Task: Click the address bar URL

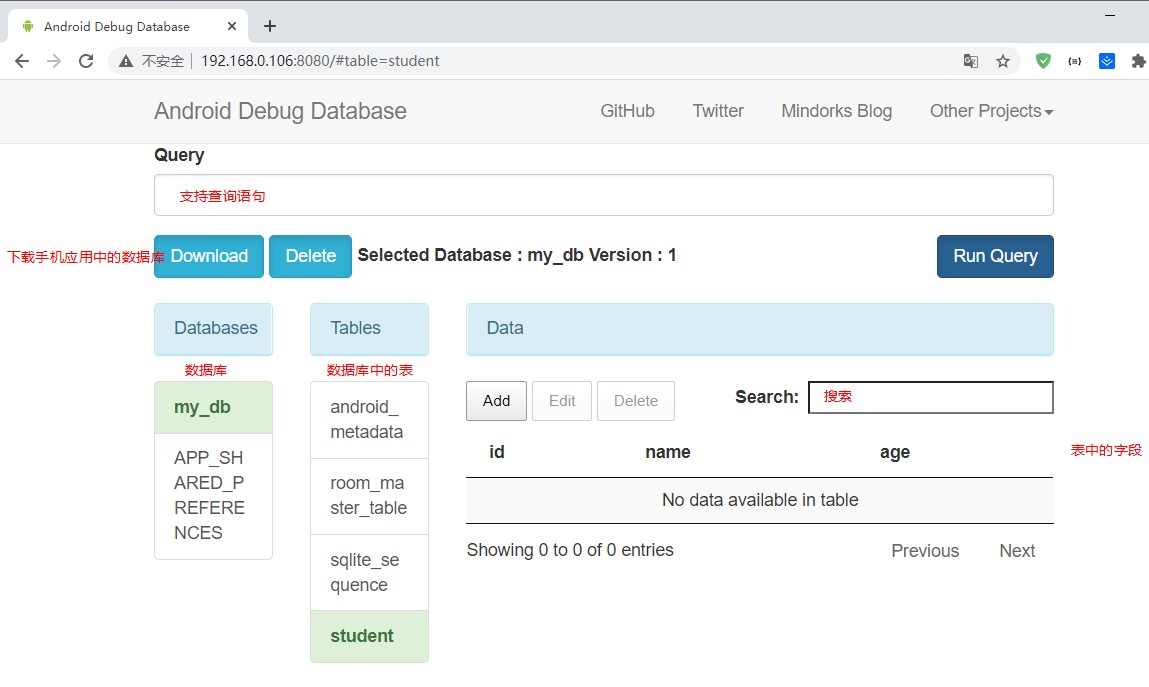Action: [320, 61]
